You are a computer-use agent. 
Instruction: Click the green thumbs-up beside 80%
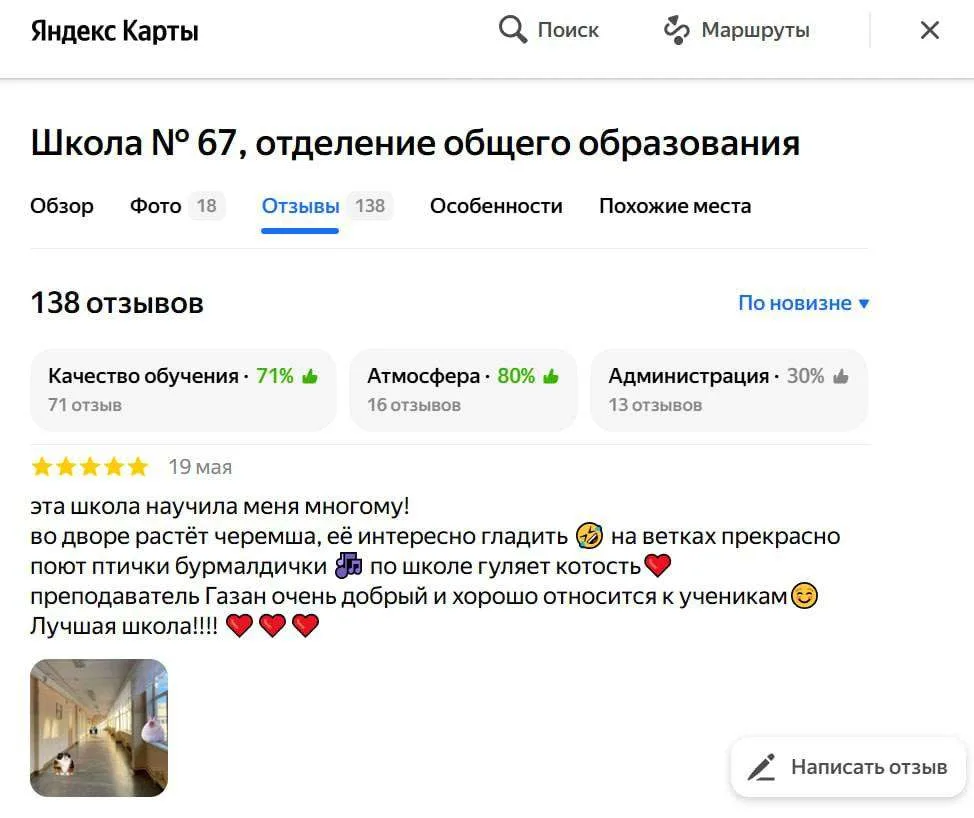[x=550, y=376]
